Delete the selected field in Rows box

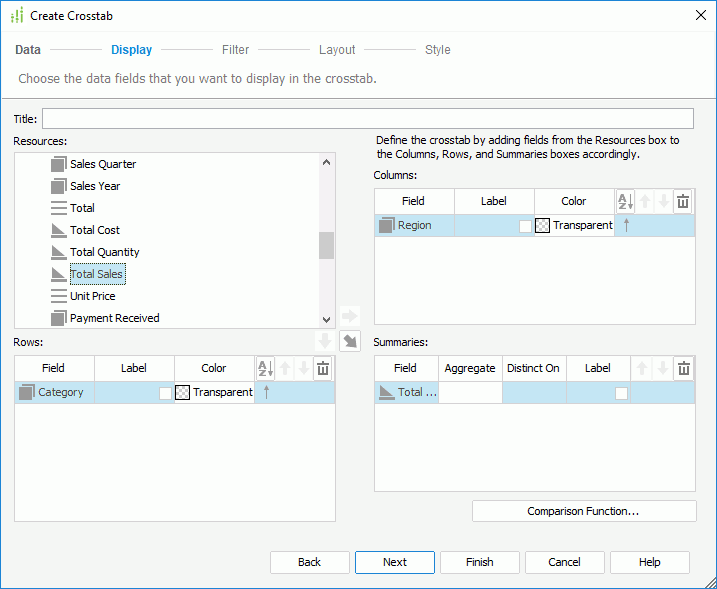(x=323, y=369)
